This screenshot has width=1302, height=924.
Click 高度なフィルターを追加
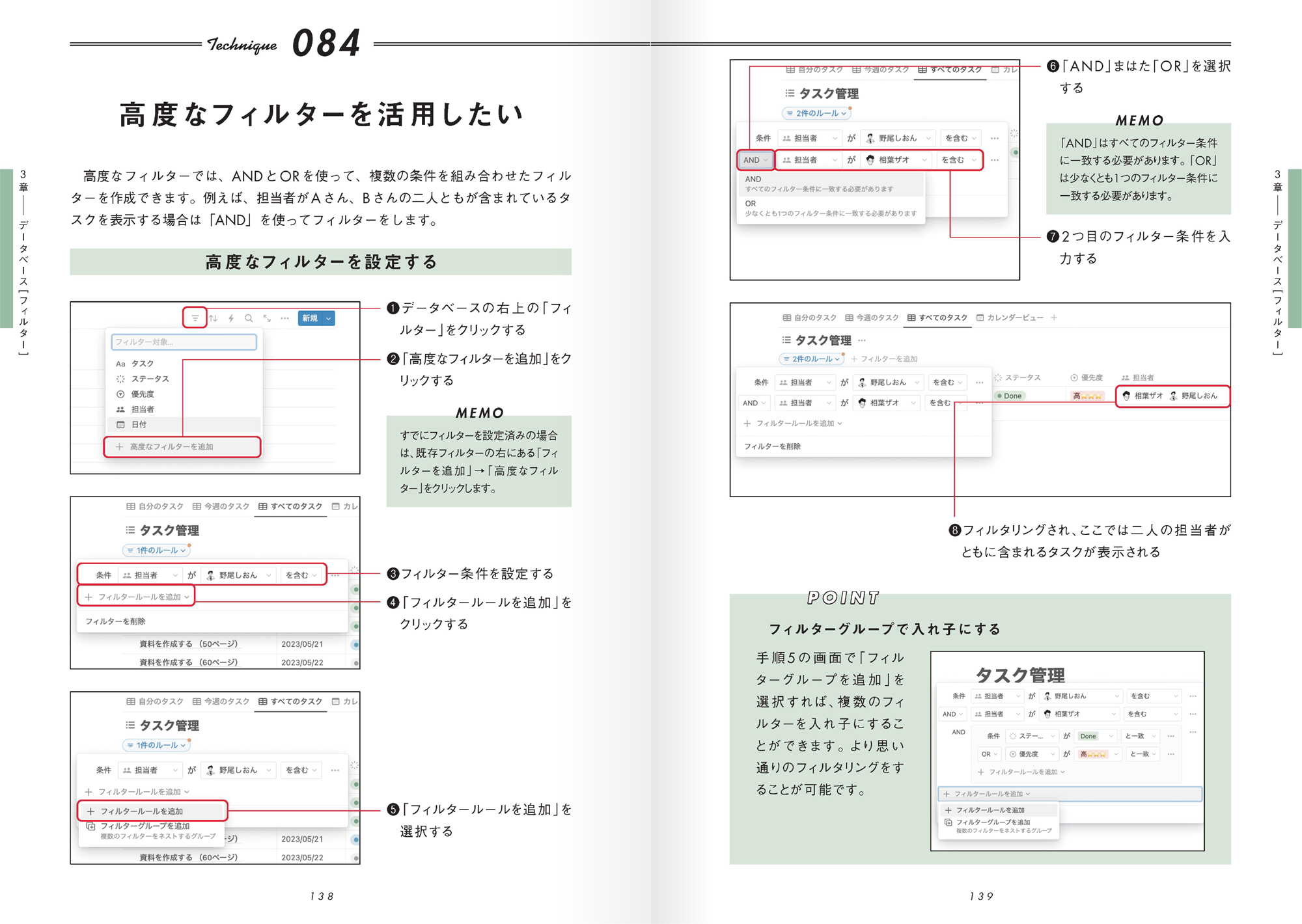point(183,447)
